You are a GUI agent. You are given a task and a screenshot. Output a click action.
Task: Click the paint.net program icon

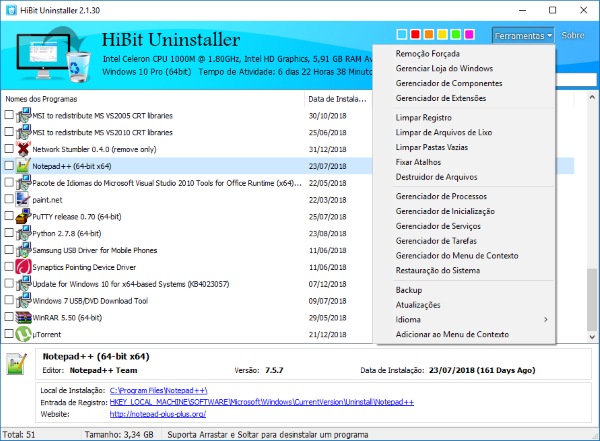point(23,199)
